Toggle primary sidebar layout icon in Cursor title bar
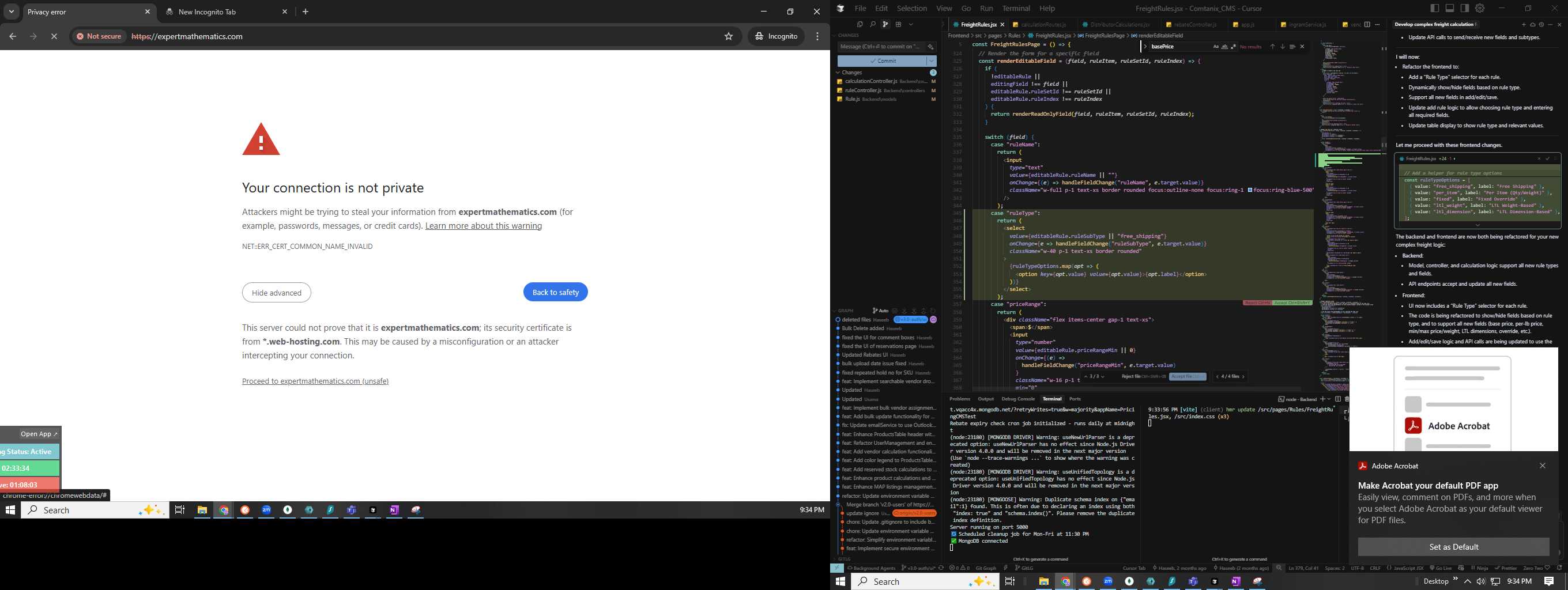 click(1435, 8)
